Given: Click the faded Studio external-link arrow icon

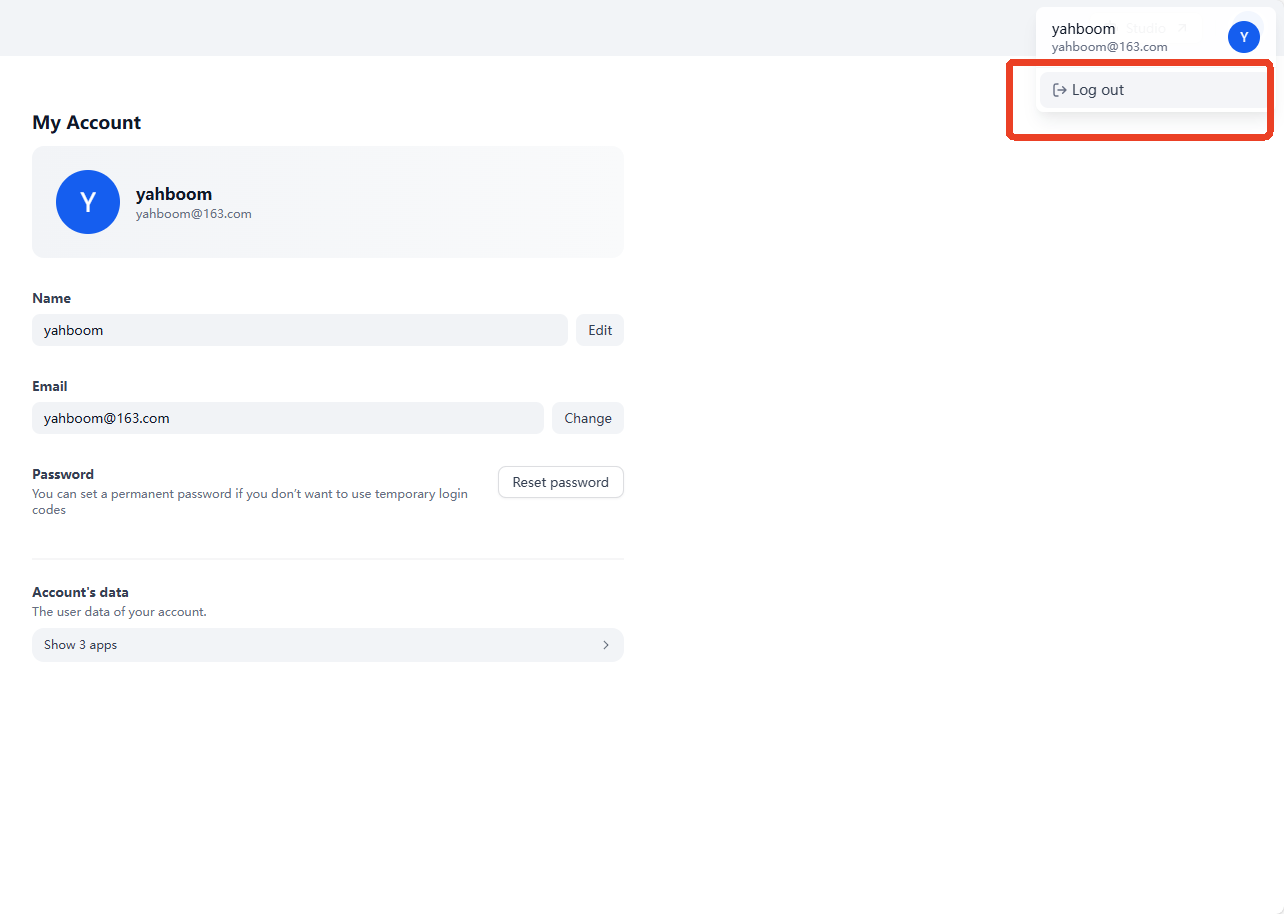Looking at the screenshot, I should click(1181, 28).
